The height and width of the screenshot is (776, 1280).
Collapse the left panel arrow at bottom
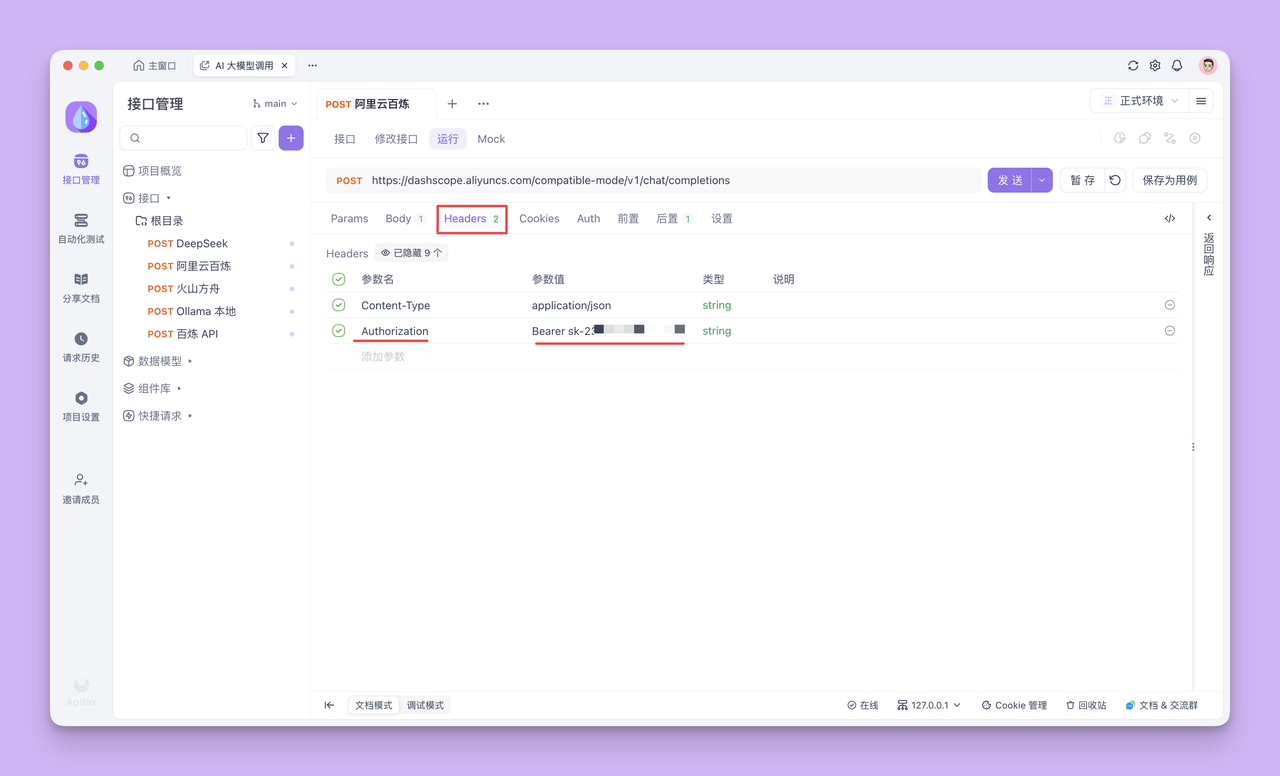point(329,705)
